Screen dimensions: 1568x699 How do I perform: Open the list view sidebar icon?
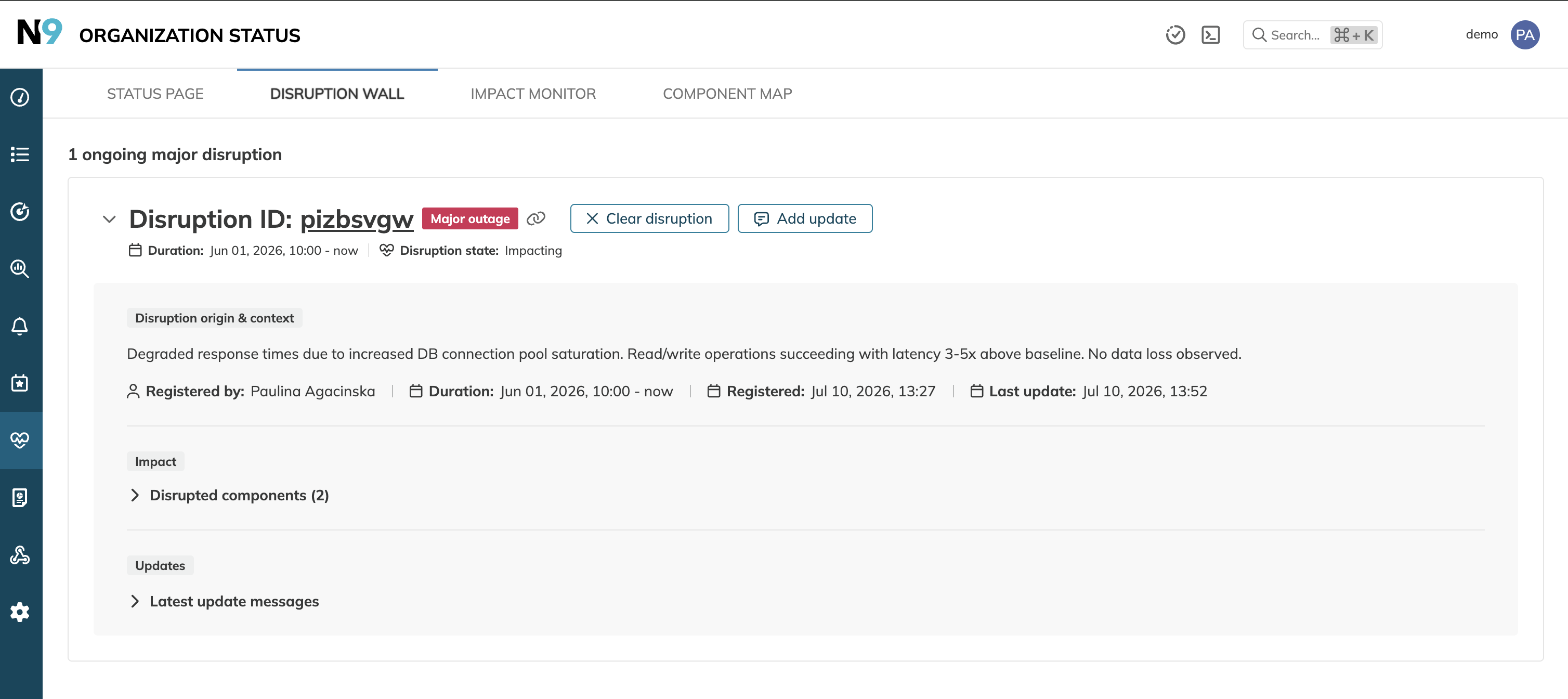[x=20, y=154]
